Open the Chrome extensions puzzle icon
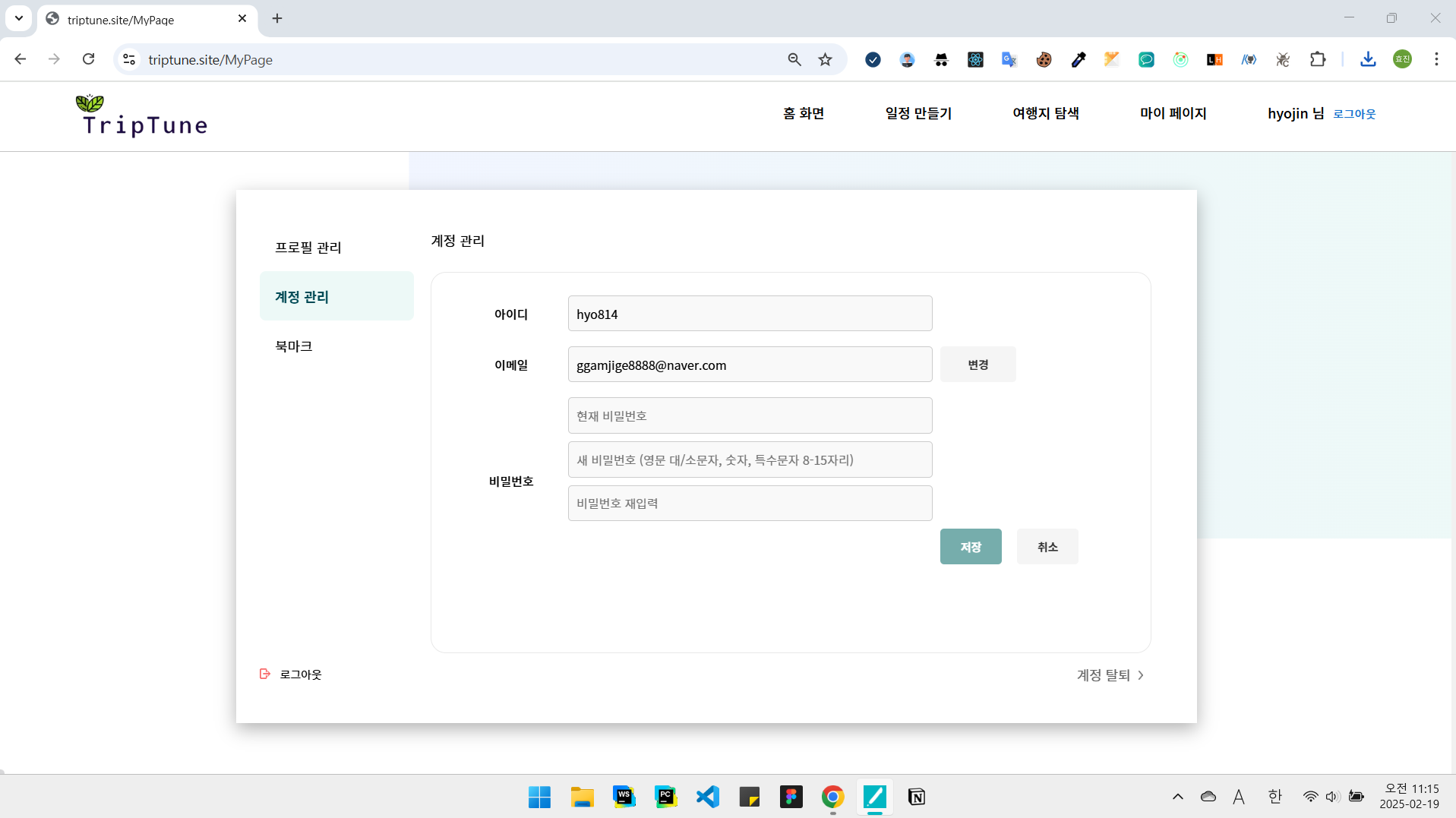 click(x=1318, y=59)
